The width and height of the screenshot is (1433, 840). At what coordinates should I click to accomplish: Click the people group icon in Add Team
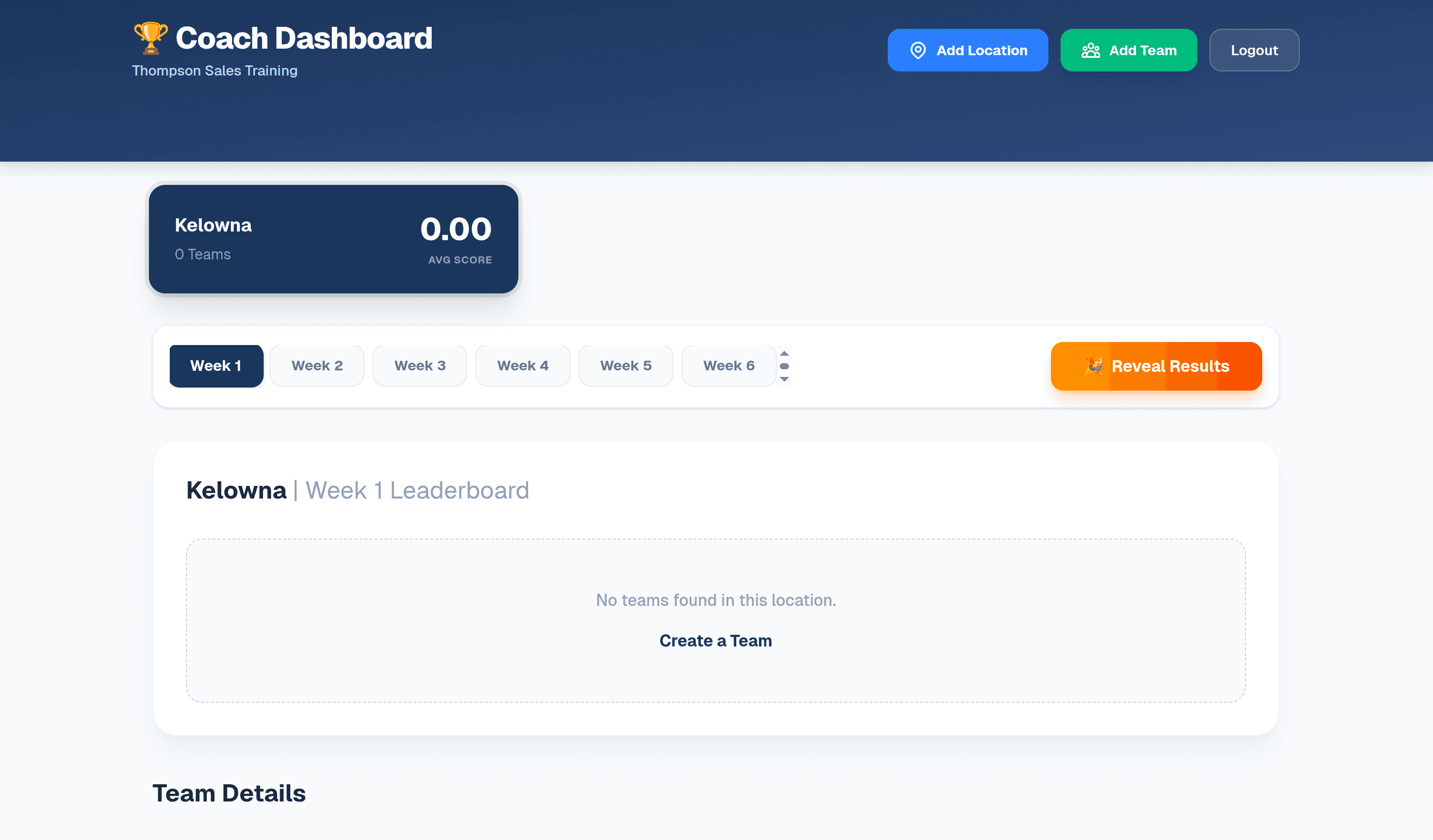(x=1090, y=51)
